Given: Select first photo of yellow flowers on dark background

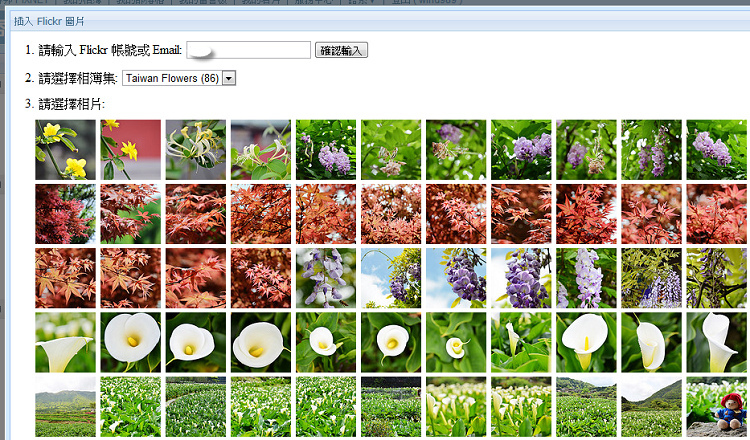Looking at the screenshot, I should (65, 150).
